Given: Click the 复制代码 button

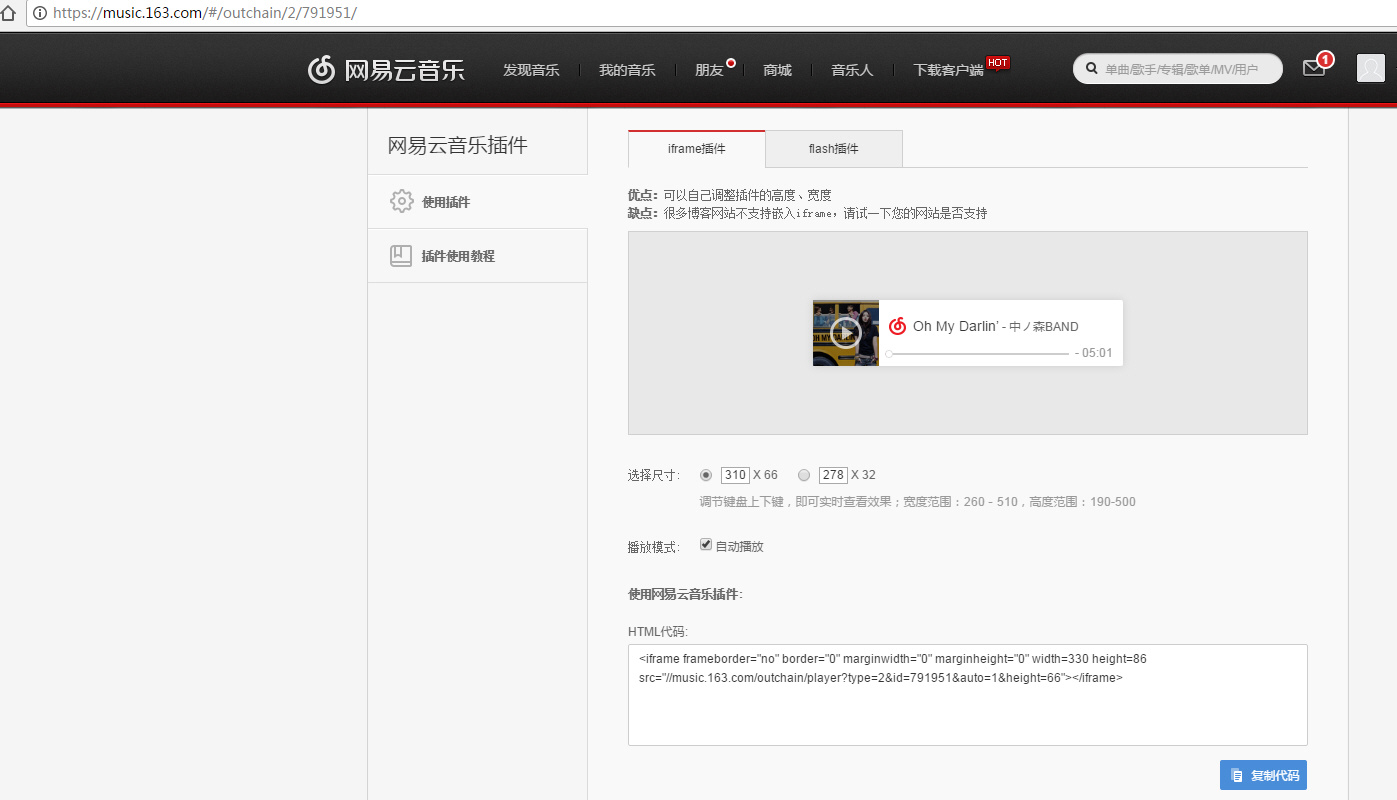Looking at the screenshot, I should coord(1263,775).
